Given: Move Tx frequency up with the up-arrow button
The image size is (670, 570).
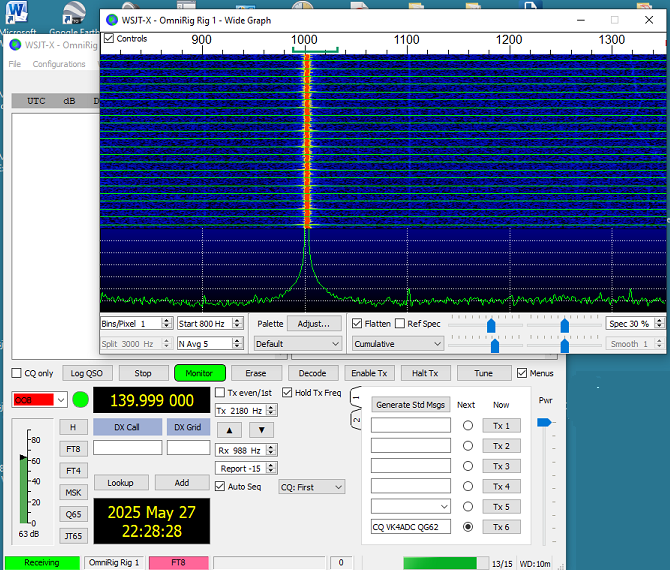Looking at the screenshot, I should [x=229, y=430].
